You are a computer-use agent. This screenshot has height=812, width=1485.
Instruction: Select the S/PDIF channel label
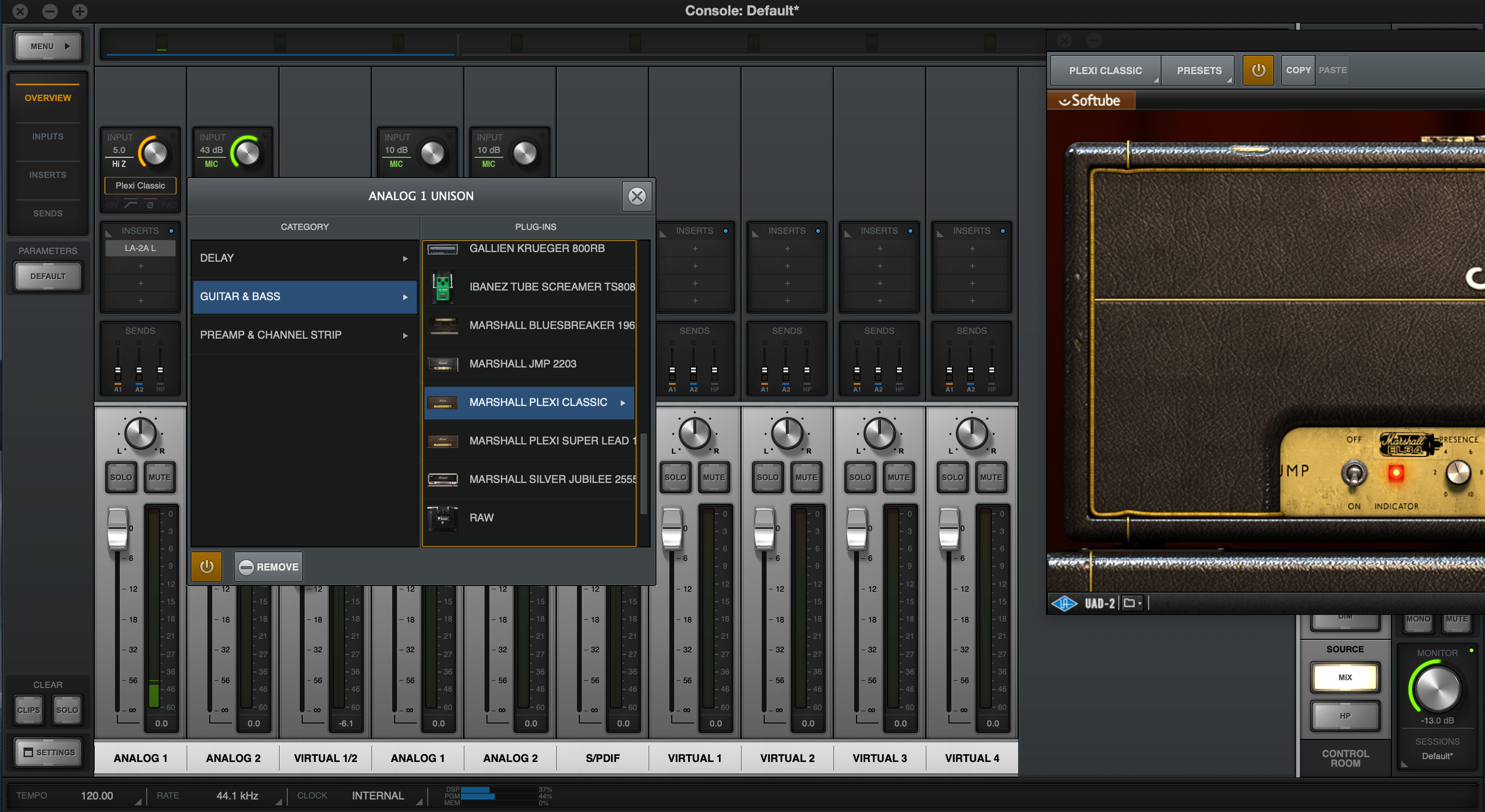(602, 758)
